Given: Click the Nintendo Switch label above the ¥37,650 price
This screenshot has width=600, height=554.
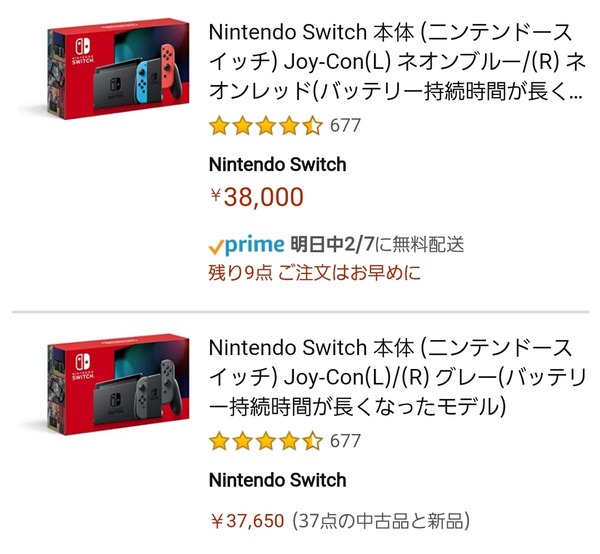Looking at the screenshot, I should 277,480.
